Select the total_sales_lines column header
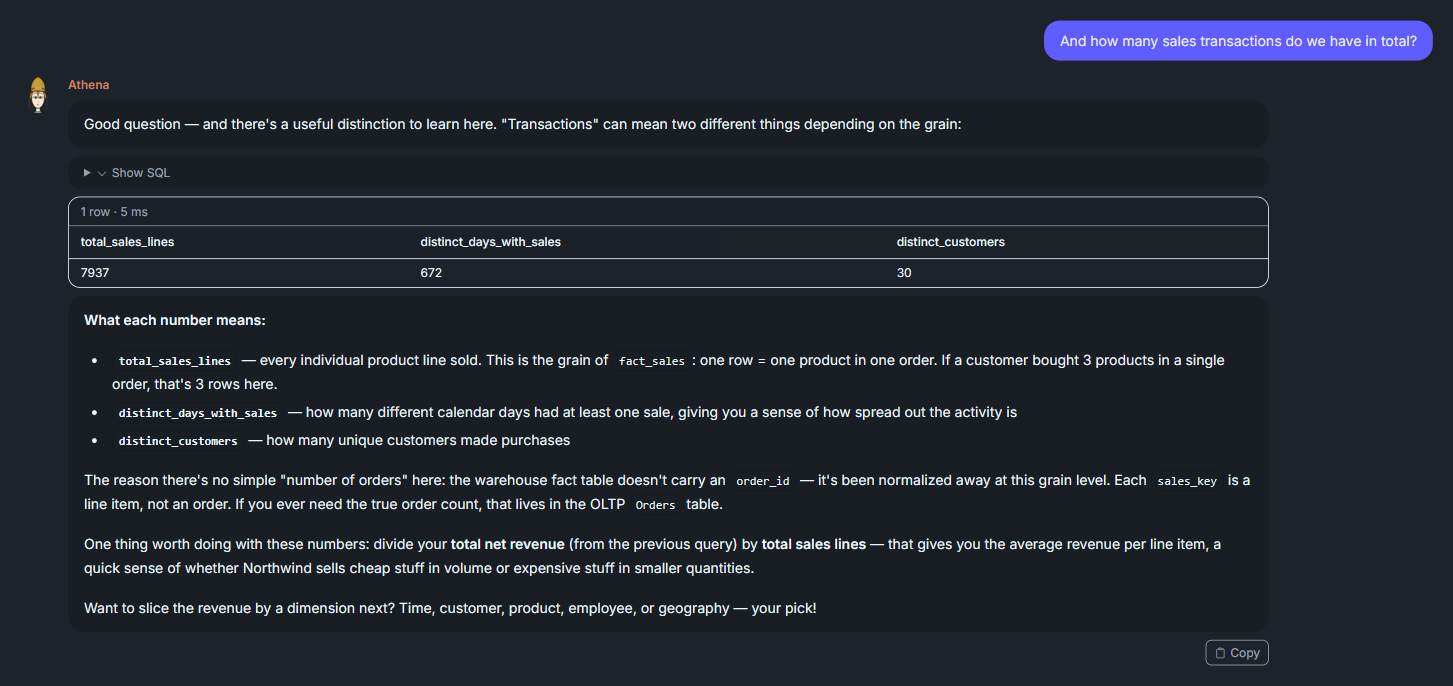 (128, 242)
